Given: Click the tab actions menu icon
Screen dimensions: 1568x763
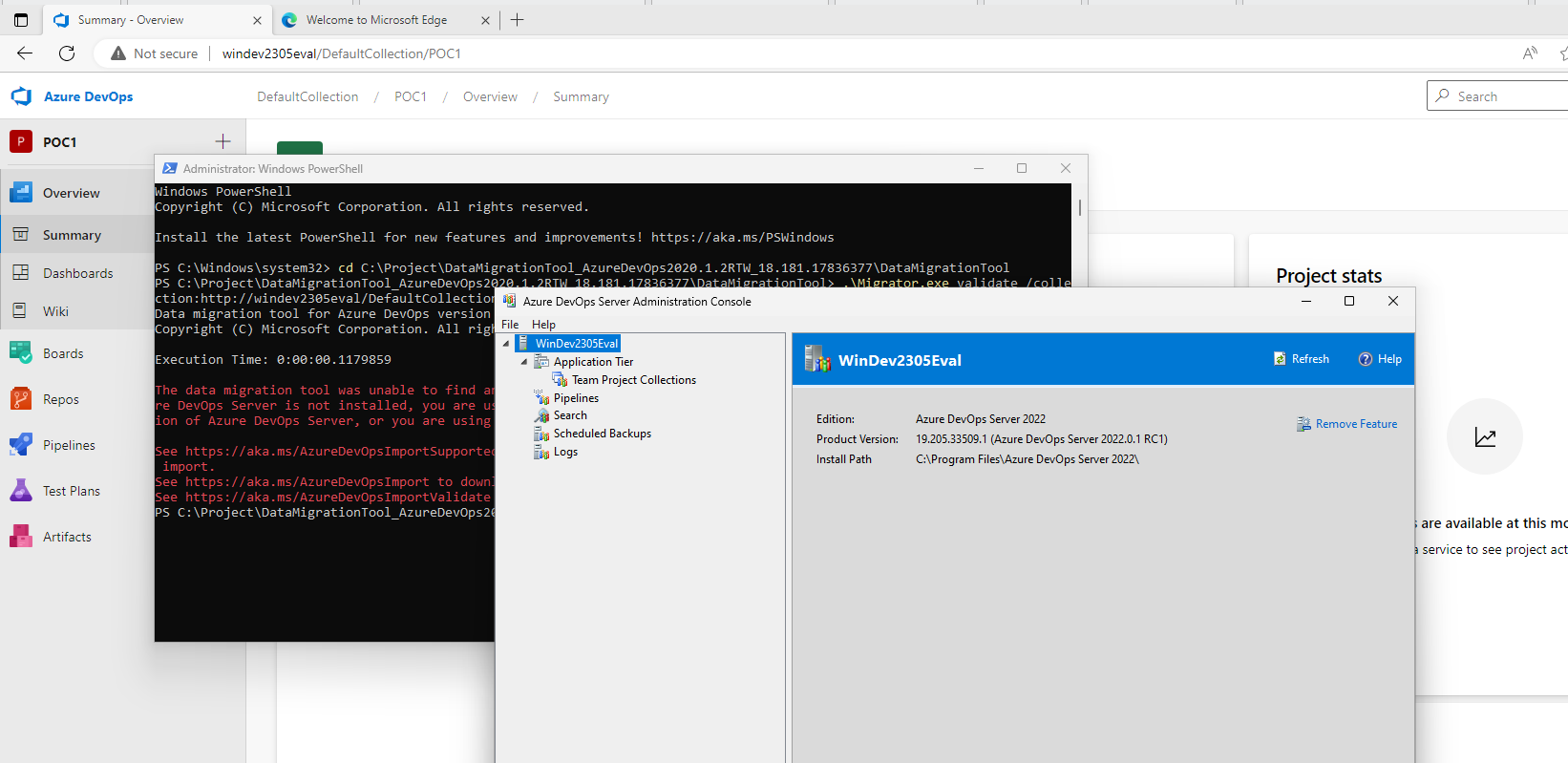Looking at the screenshot, I should coord(21,19).
